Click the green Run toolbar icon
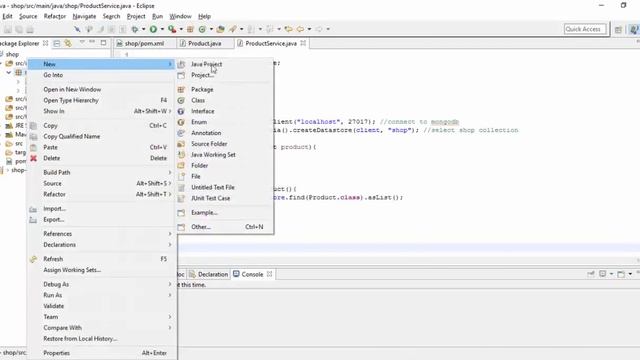This screenshot has height=360, width=640. pyautogui.click(x=153, y=29)
